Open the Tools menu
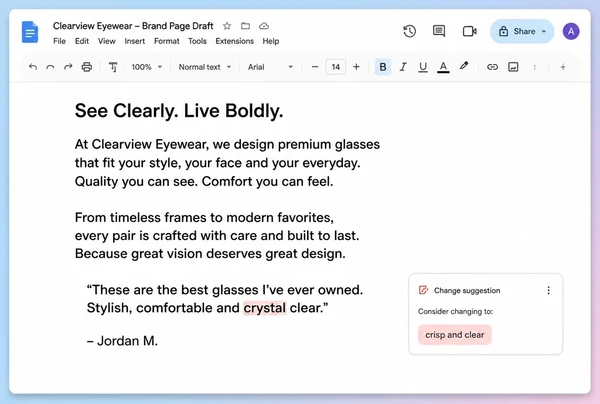The height and width of the screenshot is (404, 600). [x=197, y=41]
